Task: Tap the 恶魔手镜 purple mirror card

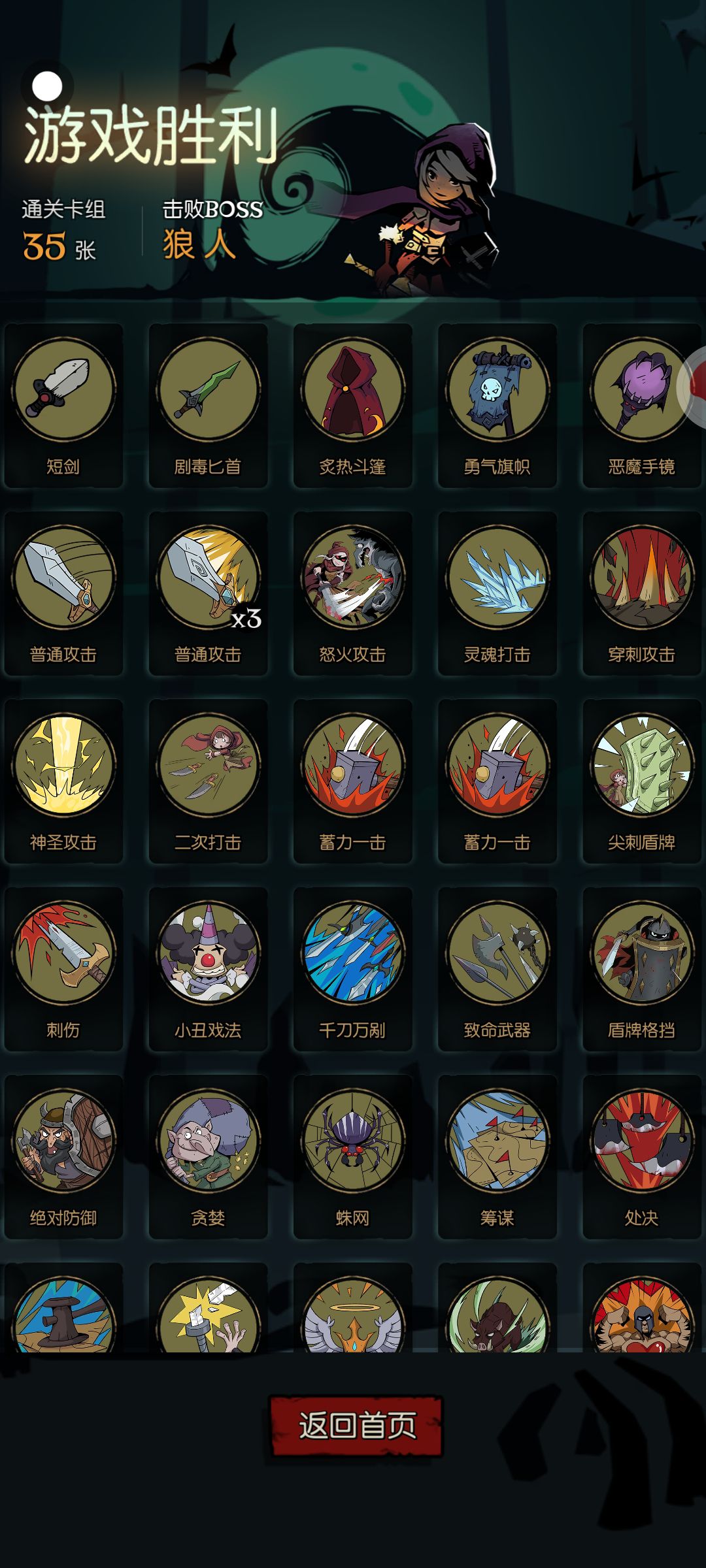Action: (641, 406)
